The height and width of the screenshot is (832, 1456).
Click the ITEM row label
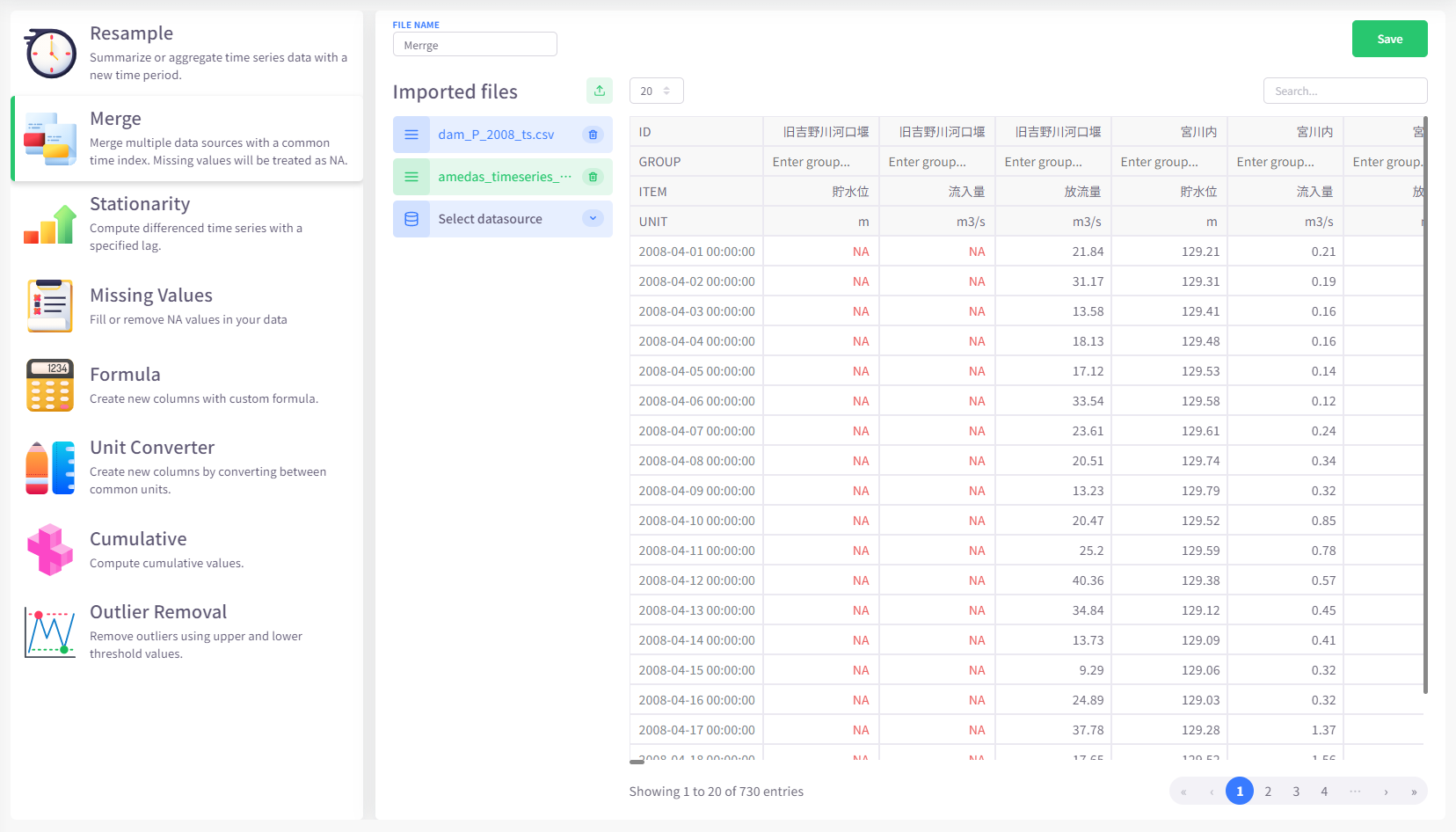click(652, 192)
